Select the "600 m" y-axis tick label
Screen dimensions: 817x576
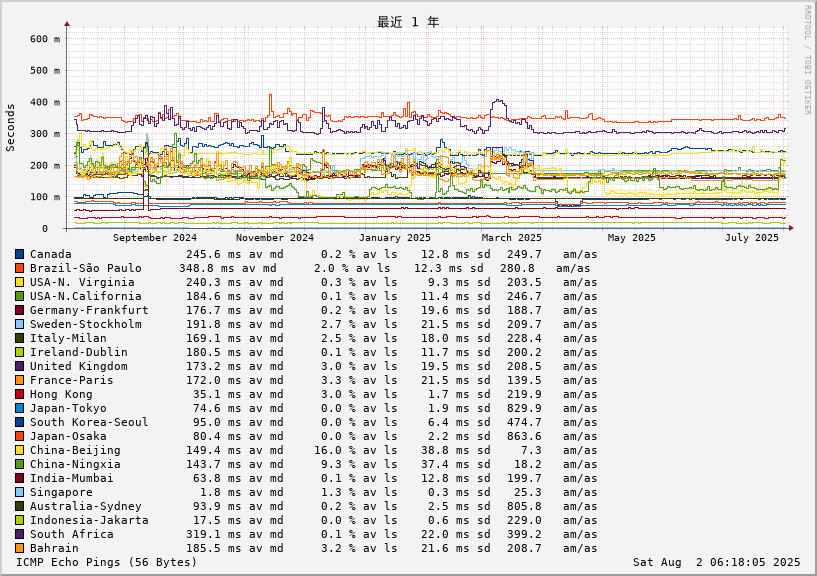pos(45,39)
